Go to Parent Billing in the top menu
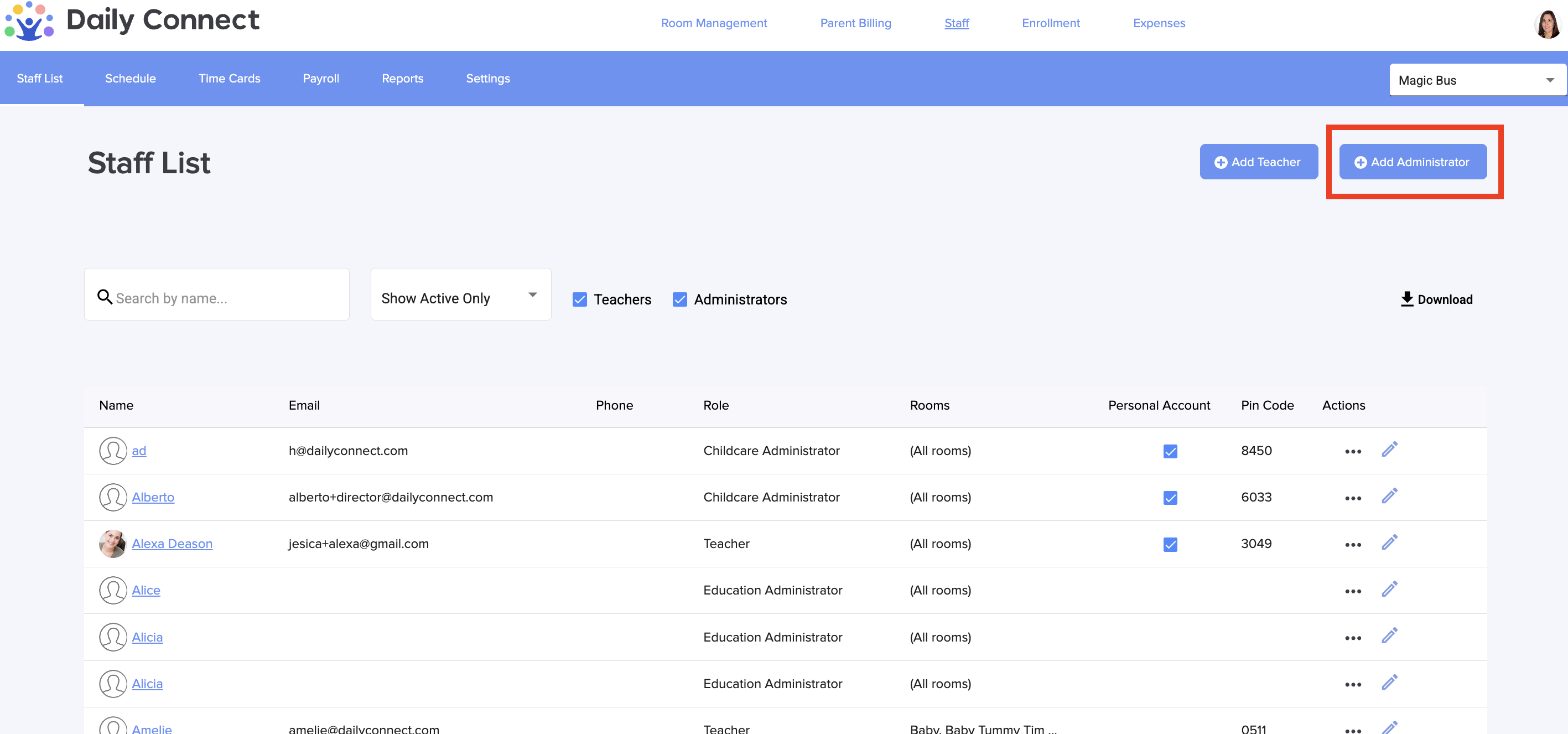Image resolution: width=1568 pixels, height=734 pixels. (855, 23)
